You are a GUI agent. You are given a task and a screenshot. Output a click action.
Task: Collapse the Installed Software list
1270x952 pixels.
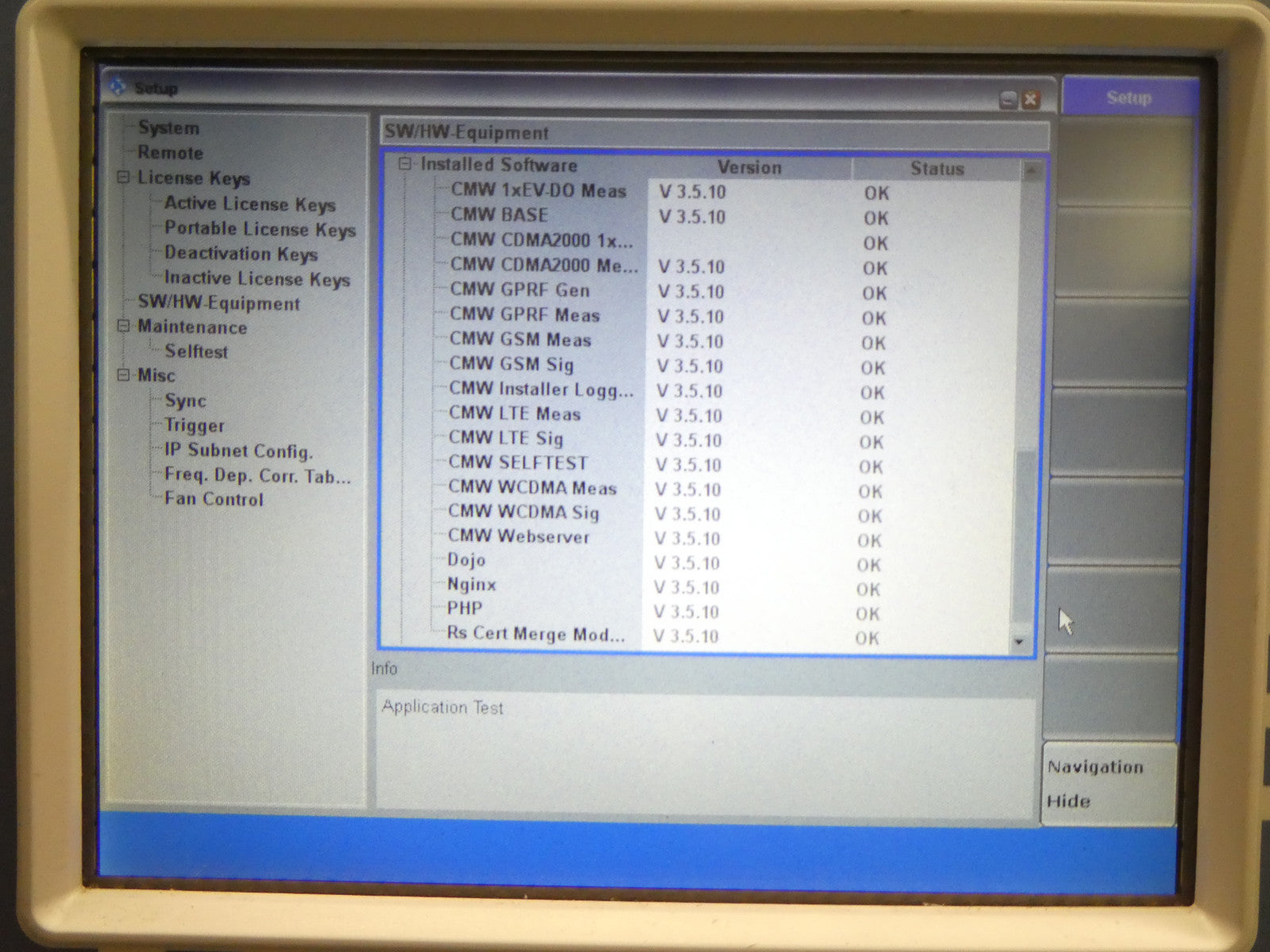406,165
